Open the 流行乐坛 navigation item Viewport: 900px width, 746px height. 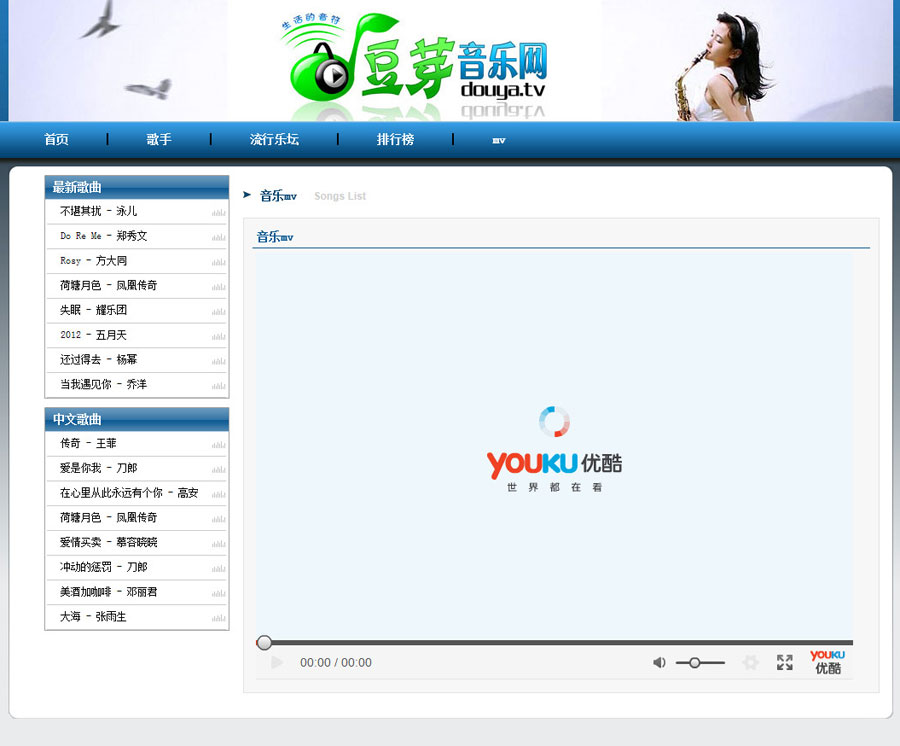[274, 139]
